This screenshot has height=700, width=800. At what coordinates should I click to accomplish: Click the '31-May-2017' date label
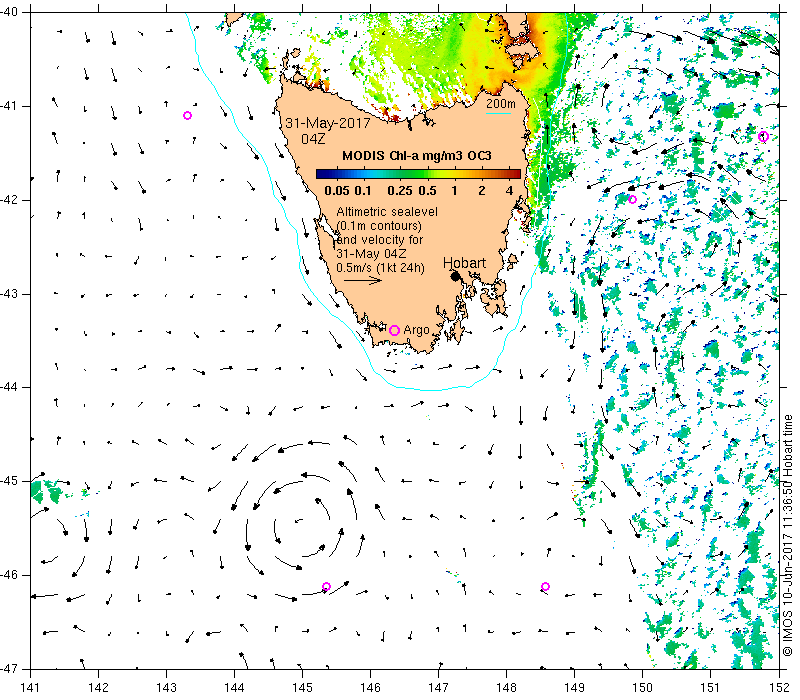328,123
